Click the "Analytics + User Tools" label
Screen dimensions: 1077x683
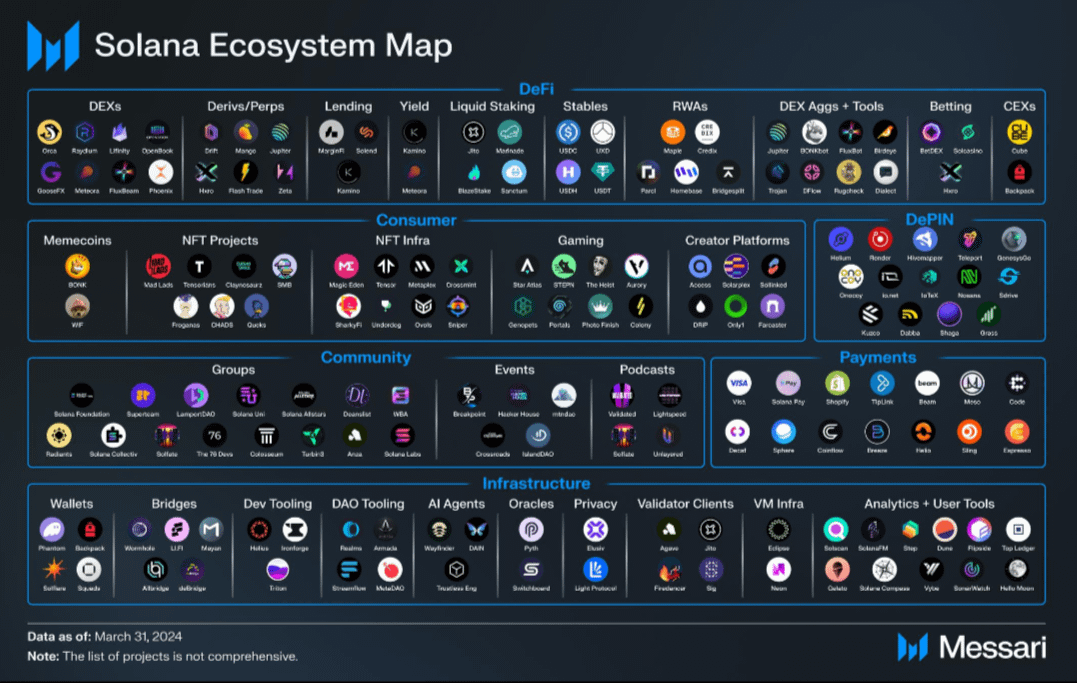click(929, 504)
